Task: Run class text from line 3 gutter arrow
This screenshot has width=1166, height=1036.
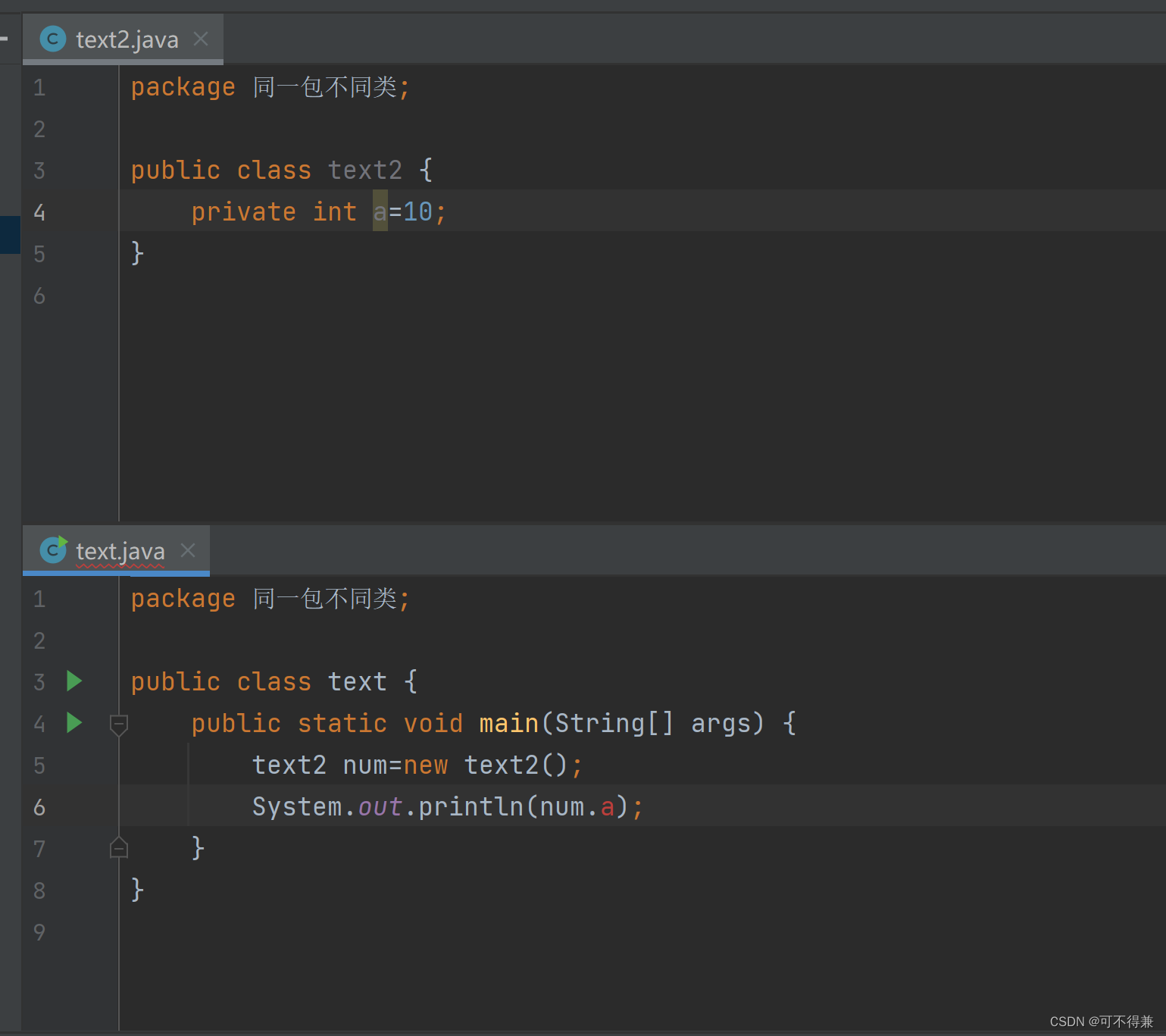Action: (x=74, y=681)
